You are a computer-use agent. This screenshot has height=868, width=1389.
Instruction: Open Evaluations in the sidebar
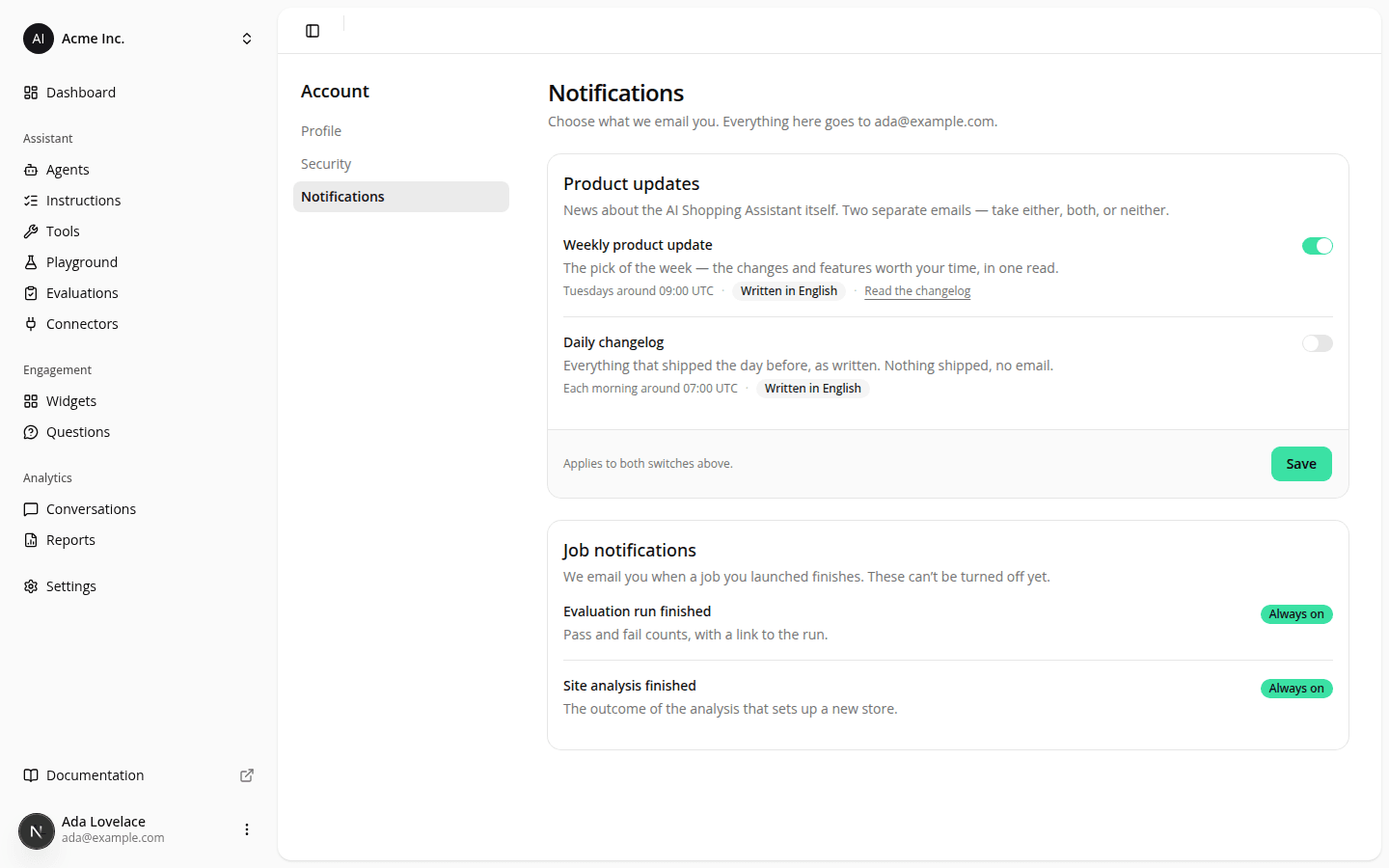pos(139,293)
